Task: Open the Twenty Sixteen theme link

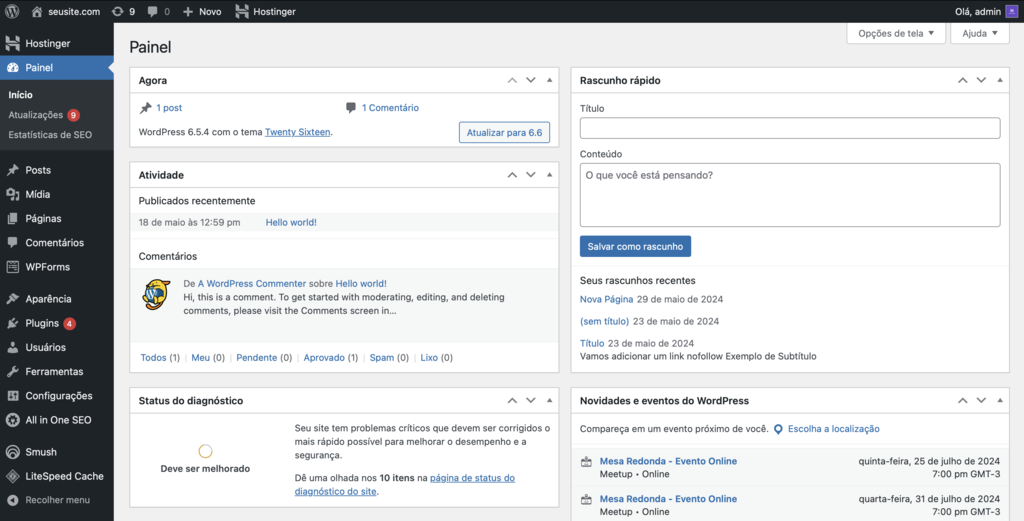Action: click(x=297, y=132)
